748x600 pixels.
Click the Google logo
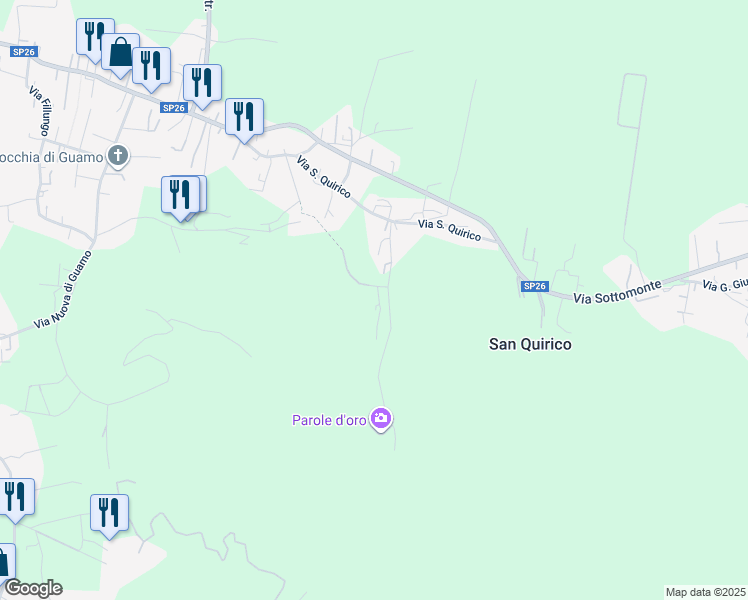(x=33, y=588)
